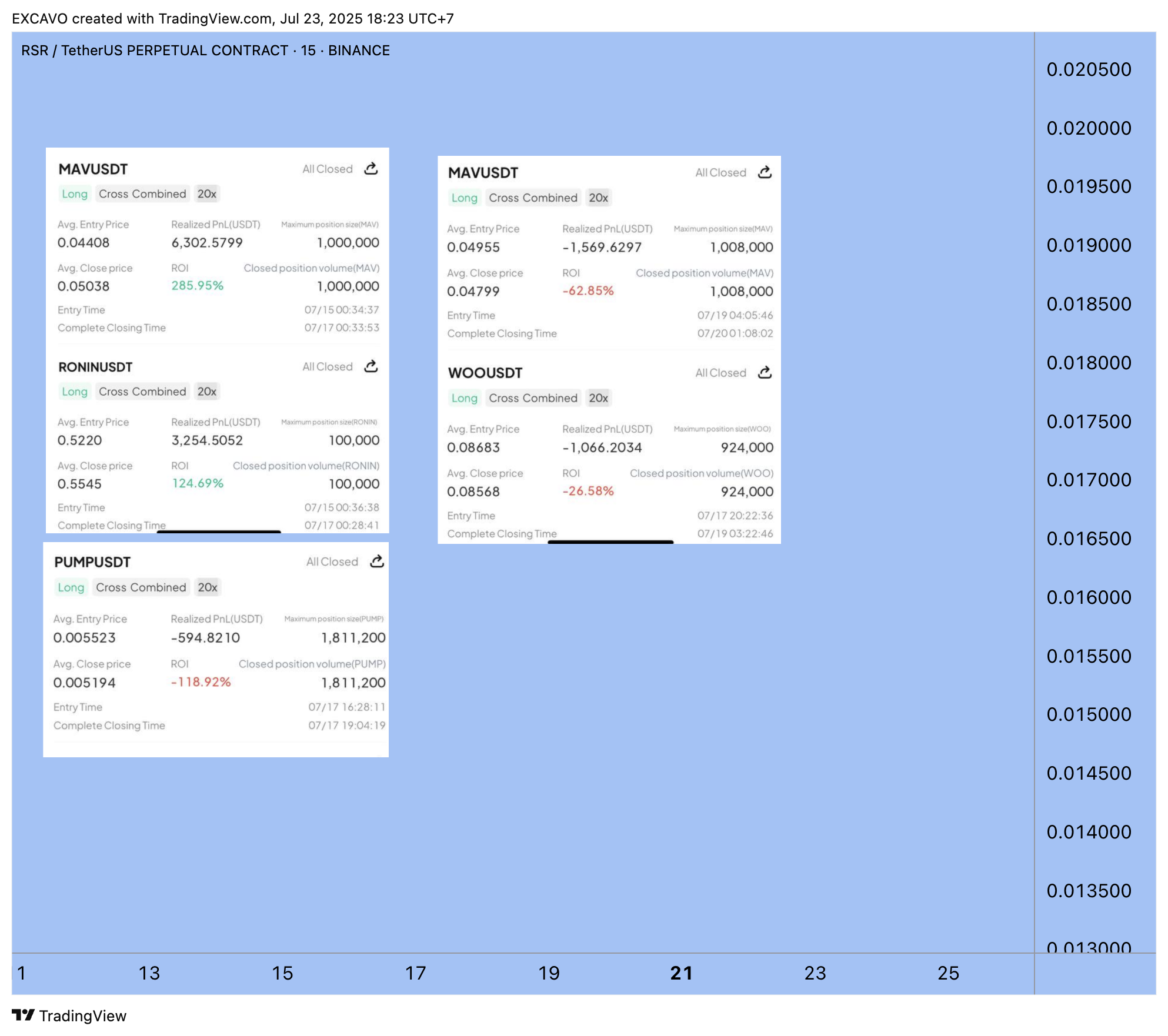Viewport: 1168px width, 1036px height.
Task: Click price axis label 0.014000
Action: click(1089, 832)
